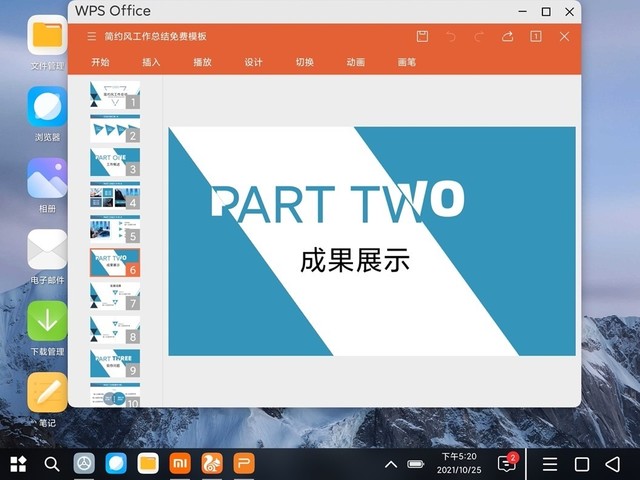Click the redo arrow icon
Screen dimensions: 640x480
[x=479, y=37]
